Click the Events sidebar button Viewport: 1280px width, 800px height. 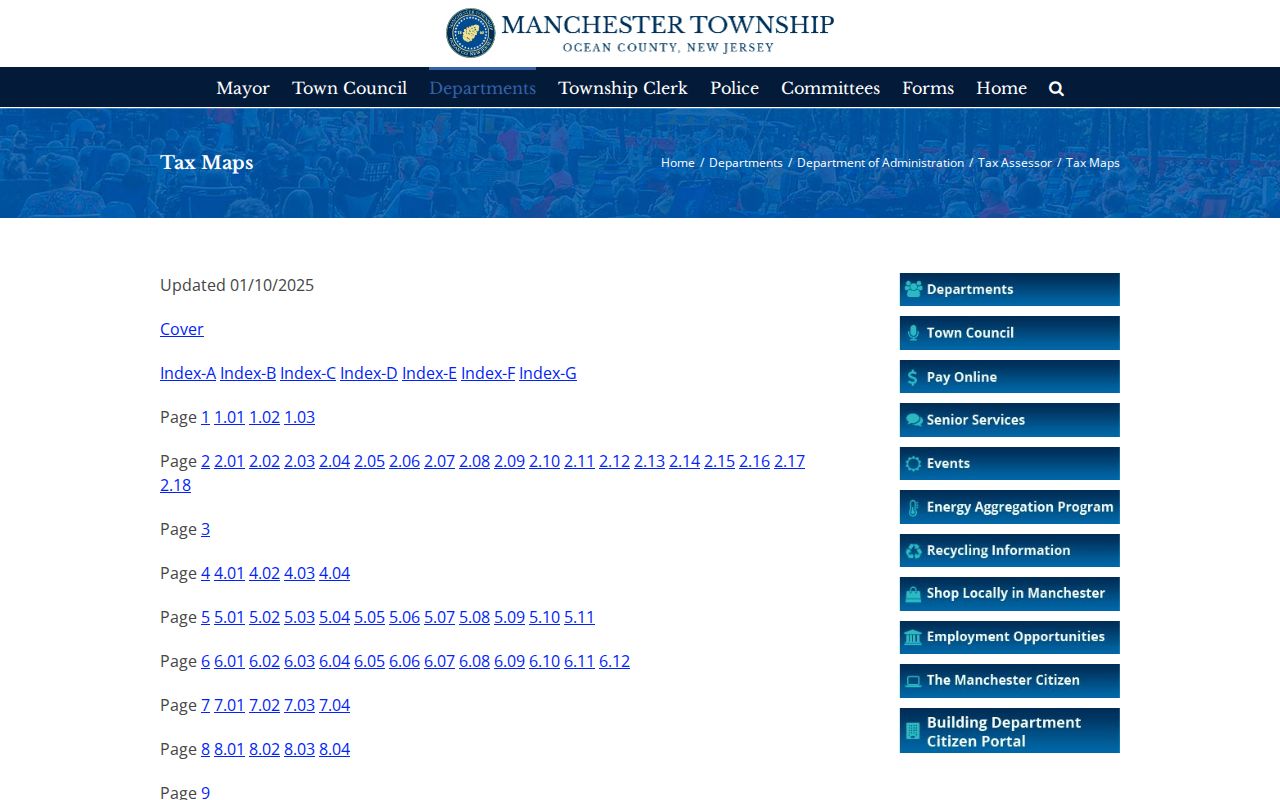click(1010, 463)
